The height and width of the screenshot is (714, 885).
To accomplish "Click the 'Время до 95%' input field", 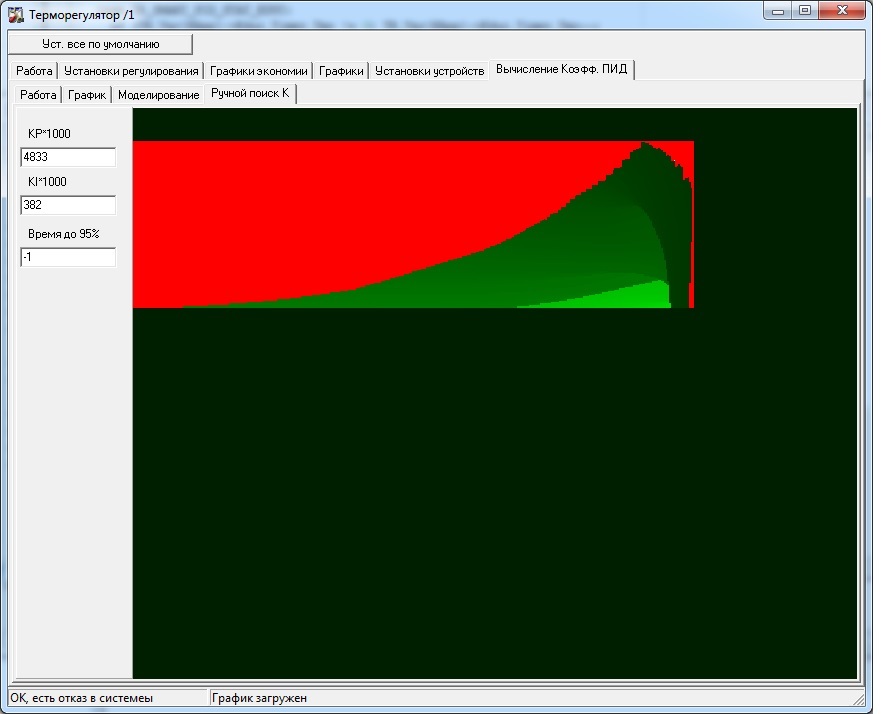I will click(68, 257).
